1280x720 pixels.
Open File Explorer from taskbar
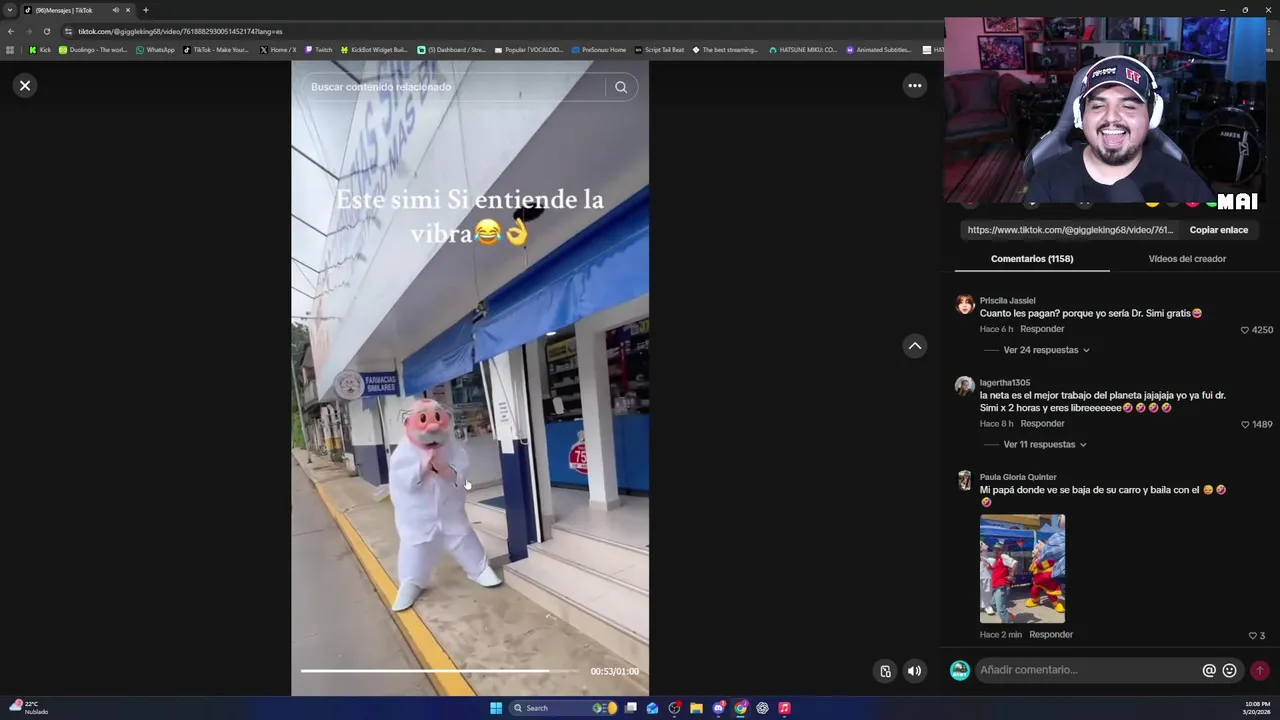[696, 708]
